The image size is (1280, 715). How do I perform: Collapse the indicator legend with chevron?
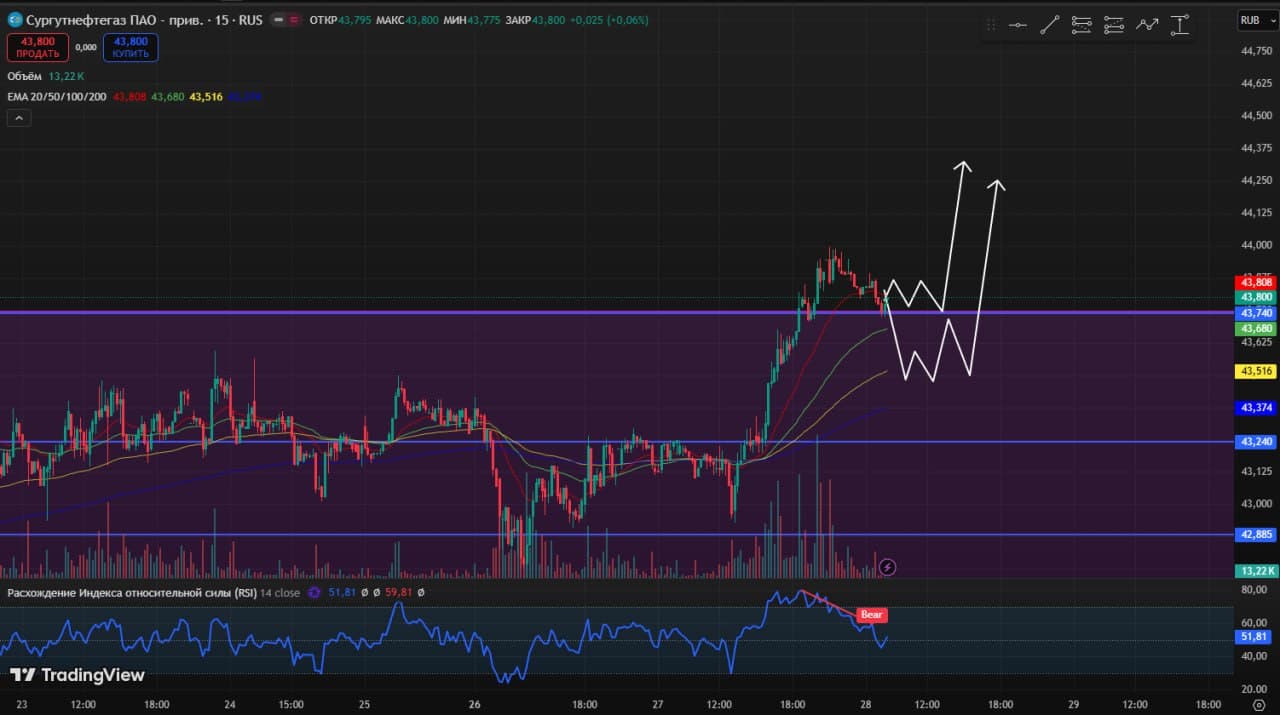(19, 118)
